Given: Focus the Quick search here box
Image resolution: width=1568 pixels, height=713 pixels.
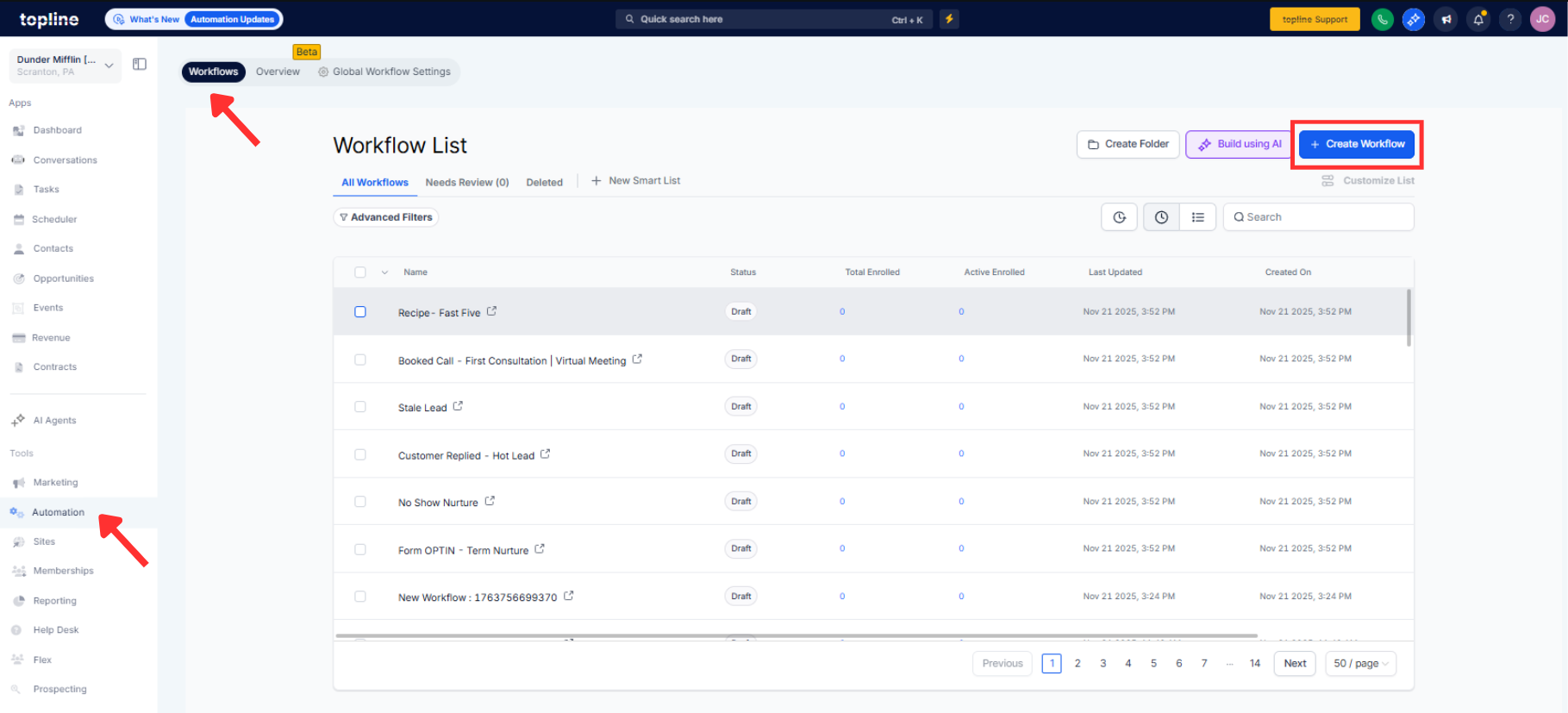Looking at the screenshot, I should (x=774, y=19).
